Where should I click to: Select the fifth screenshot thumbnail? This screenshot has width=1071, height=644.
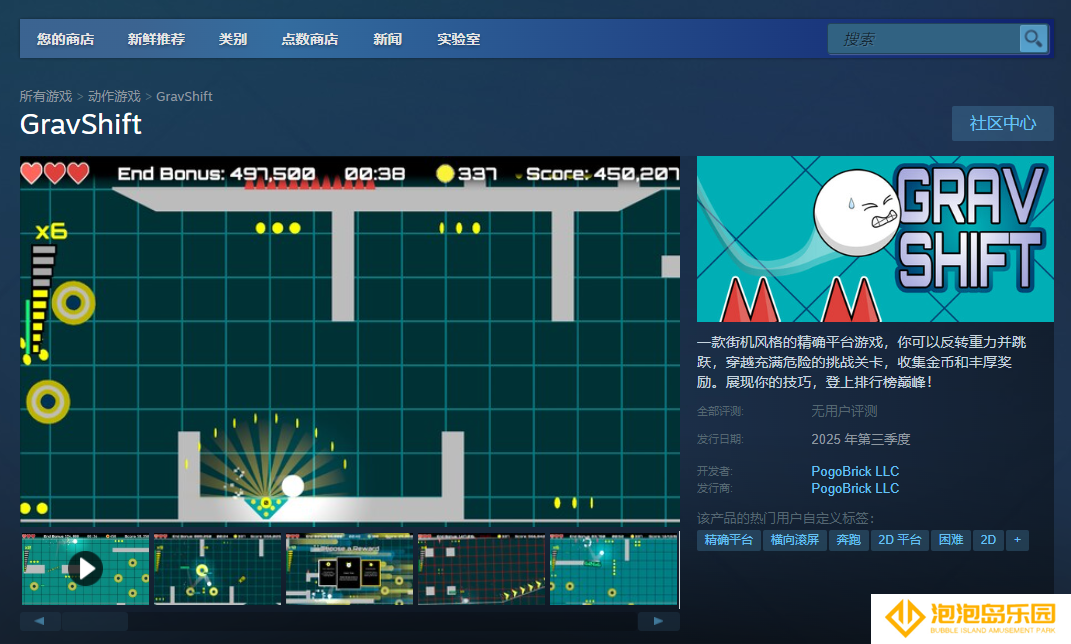click(613, 568)
